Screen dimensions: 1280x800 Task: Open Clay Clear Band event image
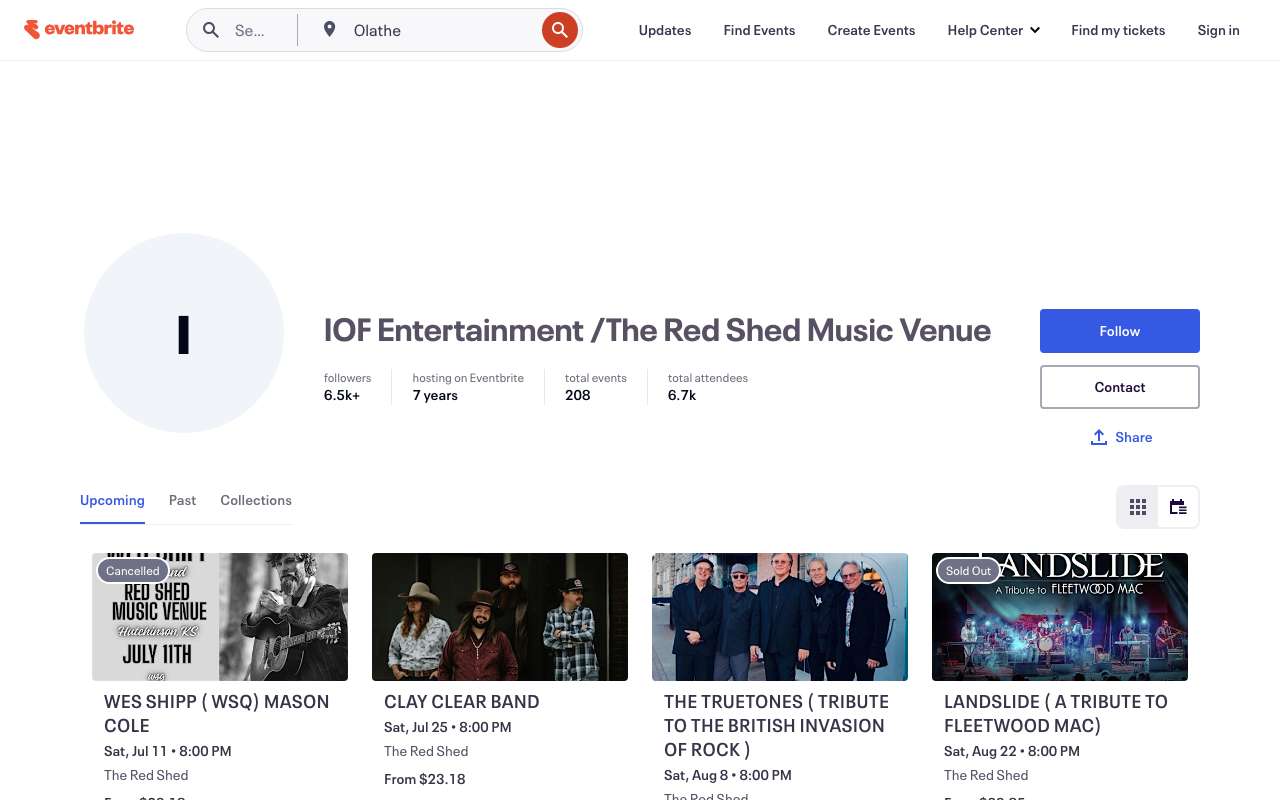tap(500, 617)
